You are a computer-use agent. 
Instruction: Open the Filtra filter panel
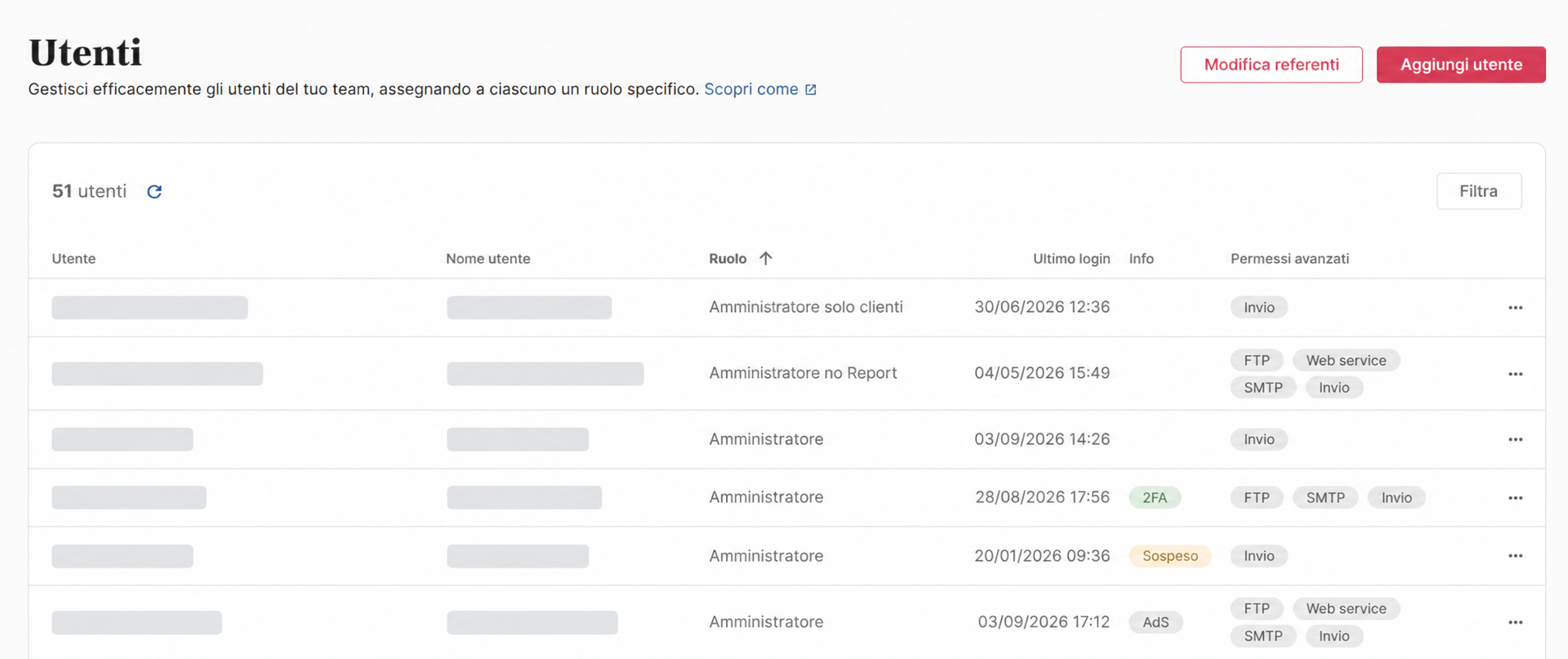1479,191
